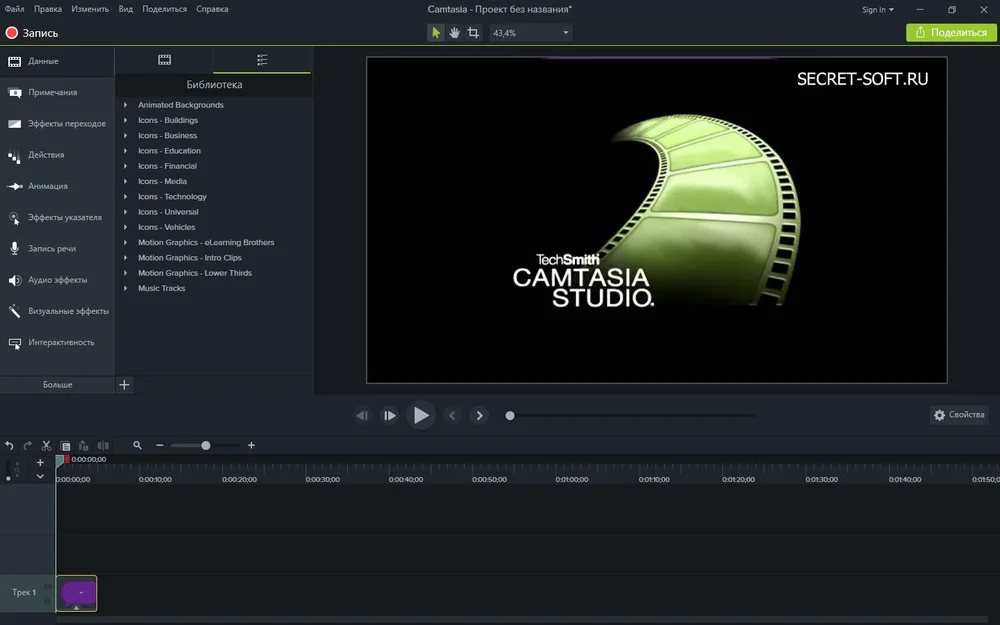Viewport: 1000px width, 625px height.
Task: Open the Изменить menu
Action: tap(89, 9)
